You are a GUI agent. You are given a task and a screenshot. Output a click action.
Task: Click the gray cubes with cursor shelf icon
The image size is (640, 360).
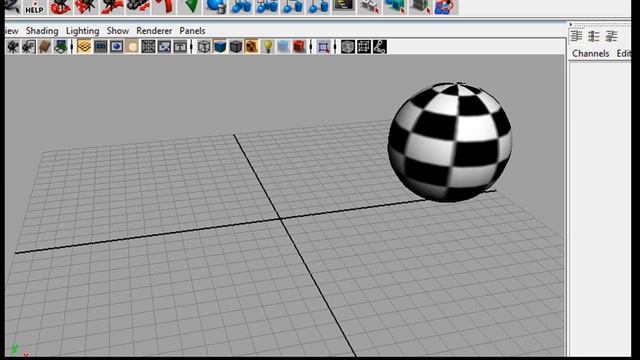369,7
